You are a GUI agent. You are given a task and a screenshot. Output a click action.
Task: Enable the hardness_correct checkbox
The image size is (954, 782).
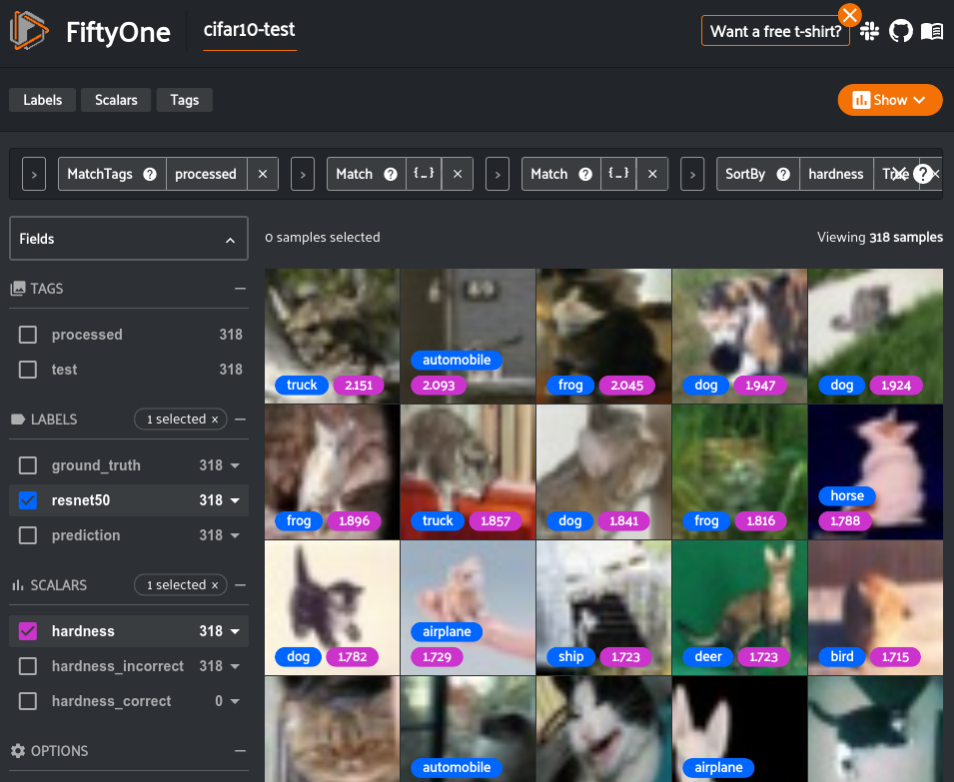tap(28, 701)
